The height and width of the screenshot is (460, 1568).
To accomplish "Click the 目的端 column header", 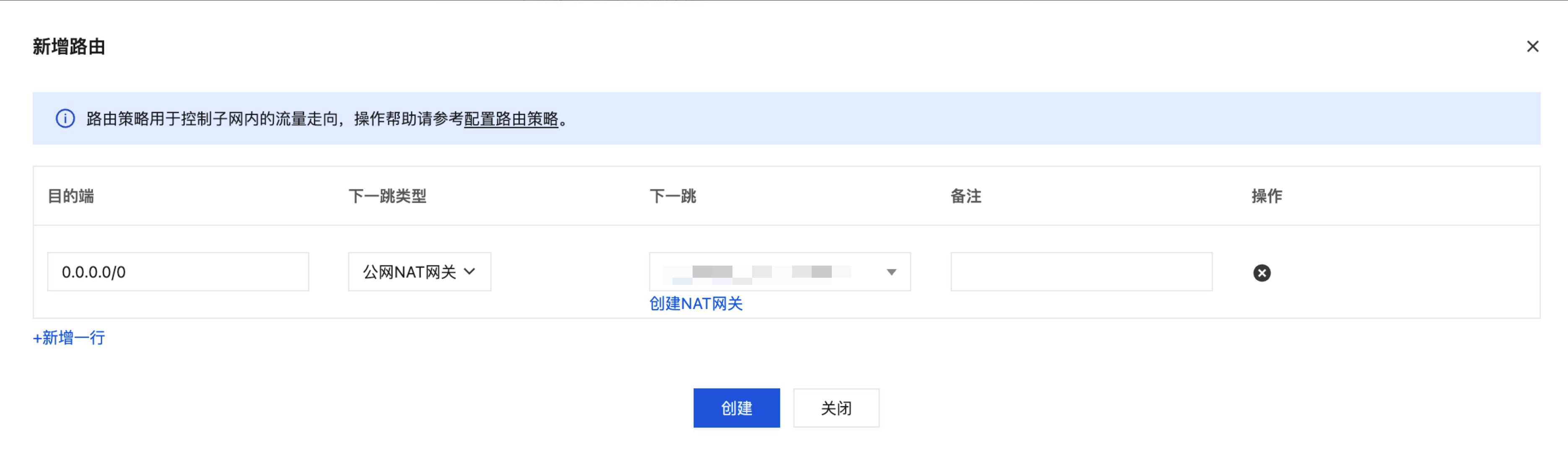I will [x=70, y=196].
